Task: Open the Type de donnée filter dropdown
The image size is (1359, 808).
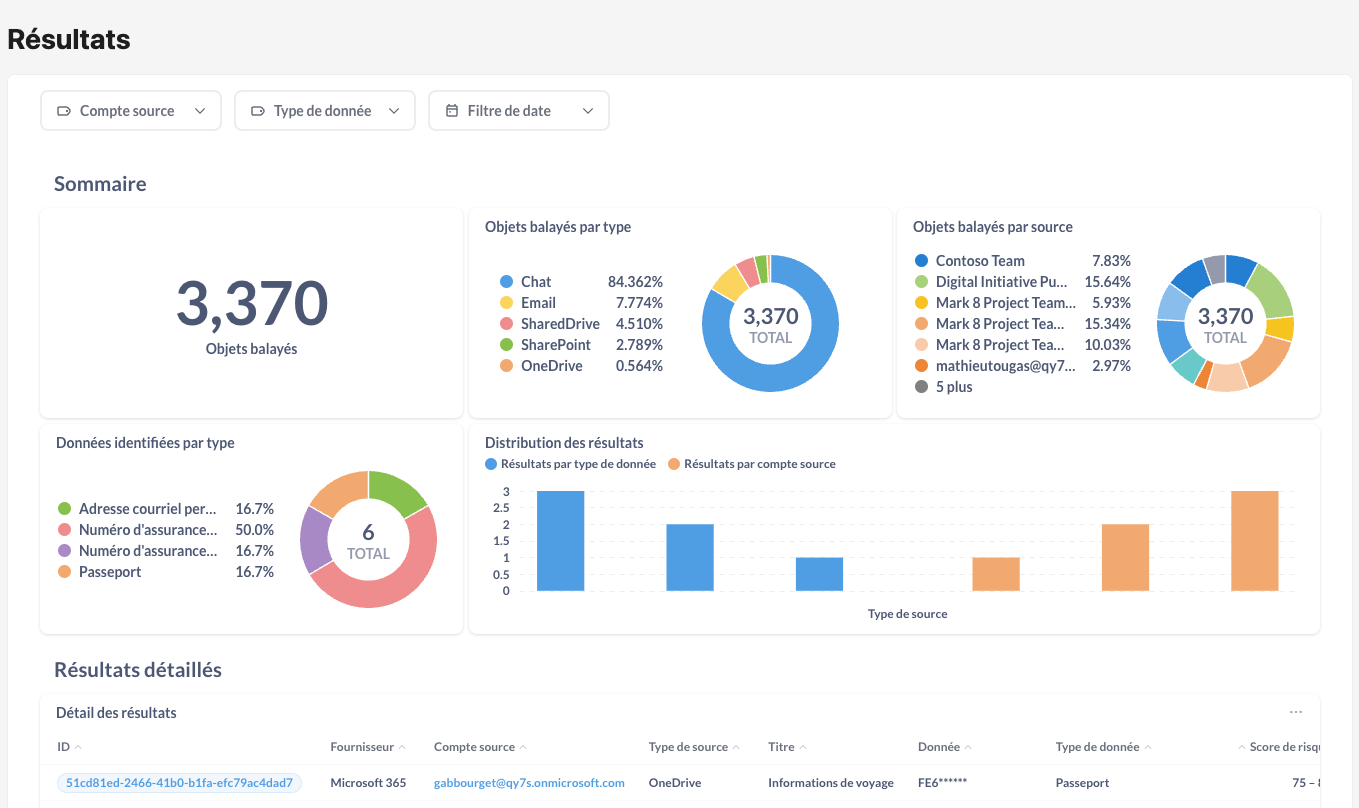Action: pyautogui.click(x=324, y=111)
